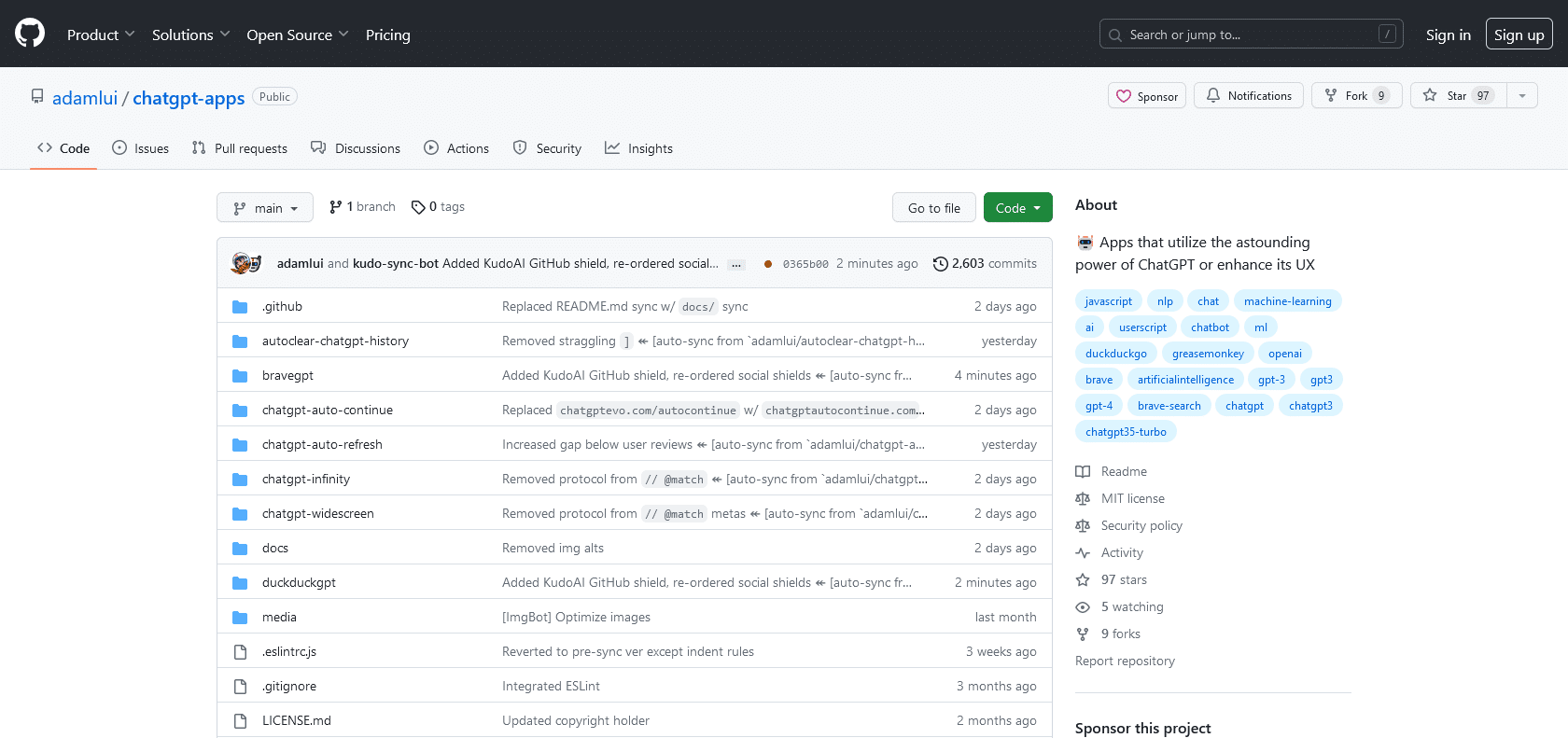1568x738 pixels.
Task: Click the Notifications bell button
Action: point(1249,96)
